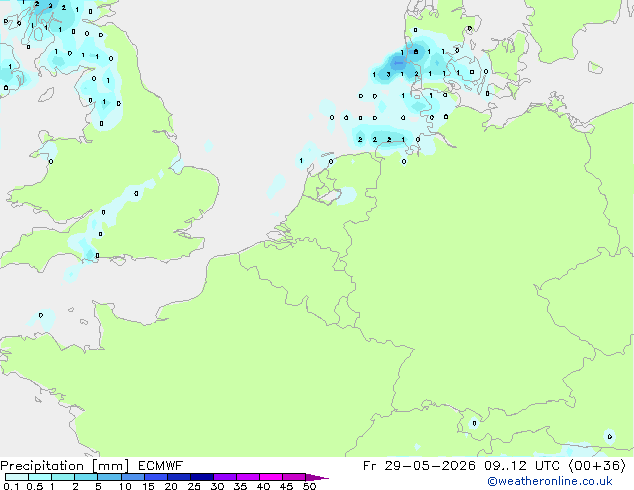Select the 15–20 mm legend color box
This screenshot has height=490, width=634.
pyautogui.click(x=155, y=477)
